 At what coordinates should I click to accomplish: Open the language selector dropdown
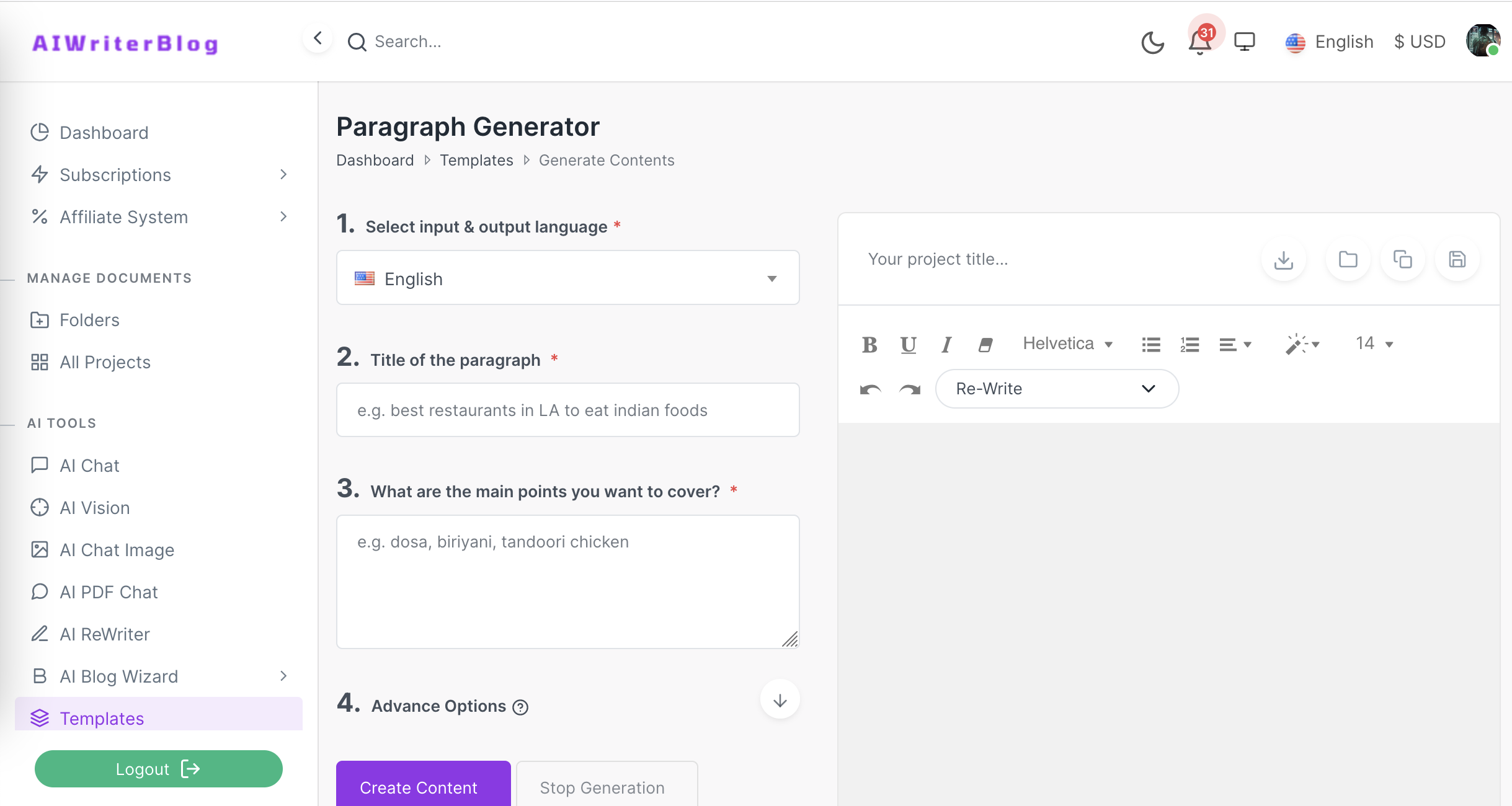pyautogui.click(x=567, y=279)
